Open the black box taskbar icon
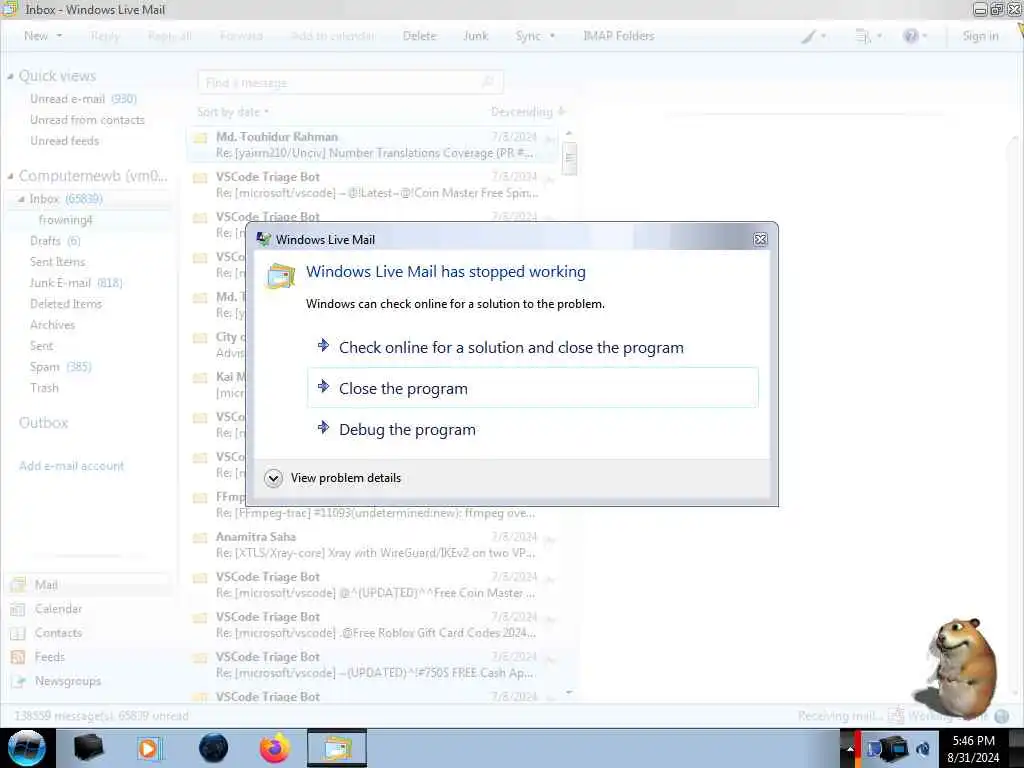Screen dimensions: 1024x768 point(88,748)
